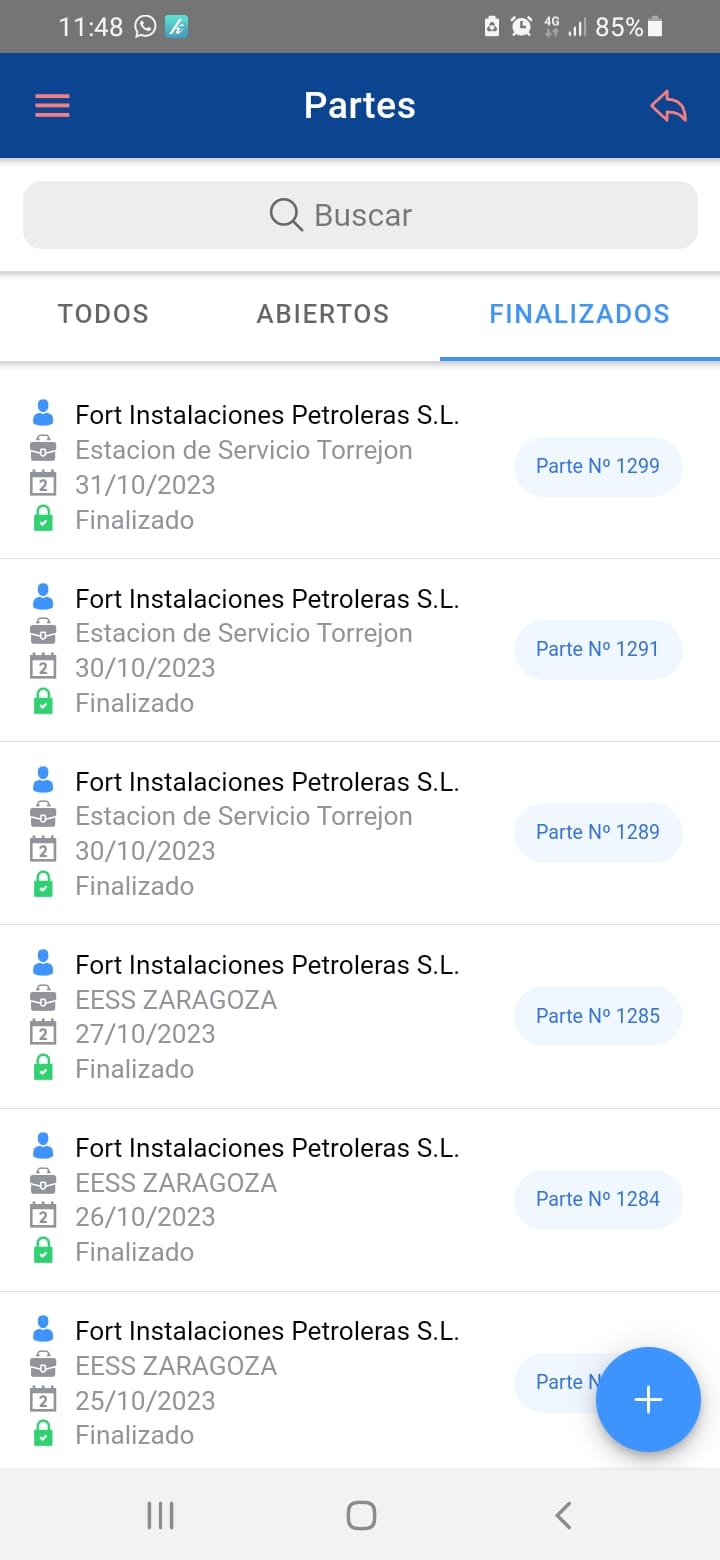Open the hamburger menu
This screenshot has height=1560, width=720.
tap(52, 106)
